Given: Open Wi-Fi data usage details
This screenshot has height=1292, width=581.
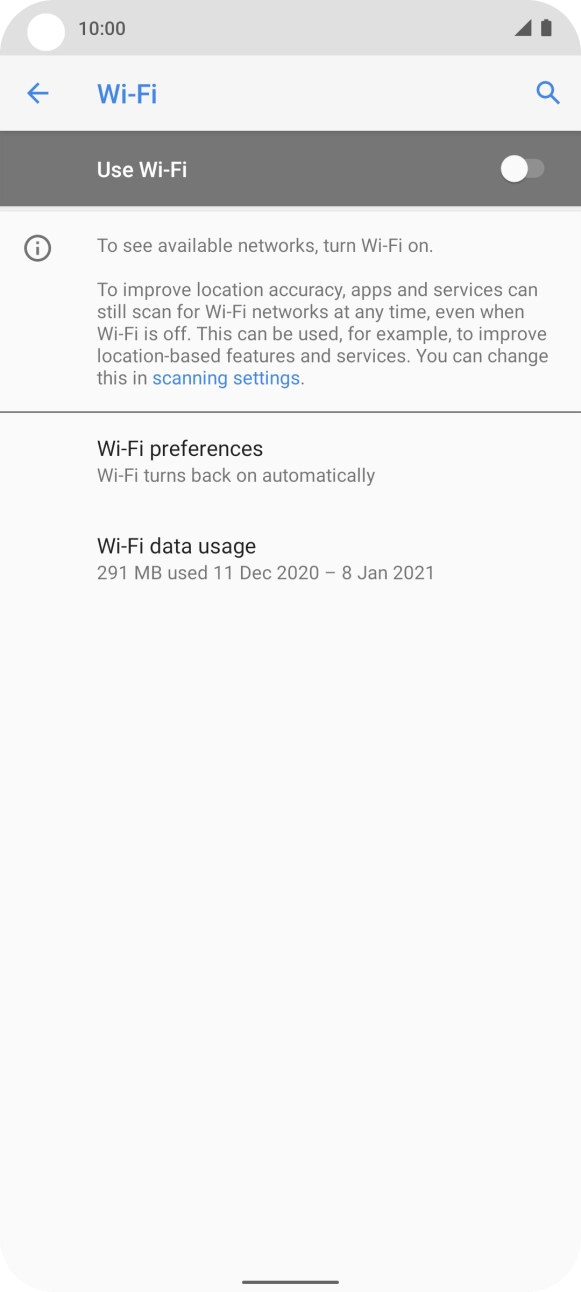Looking at the screenshot, I should tap(175, 546).
